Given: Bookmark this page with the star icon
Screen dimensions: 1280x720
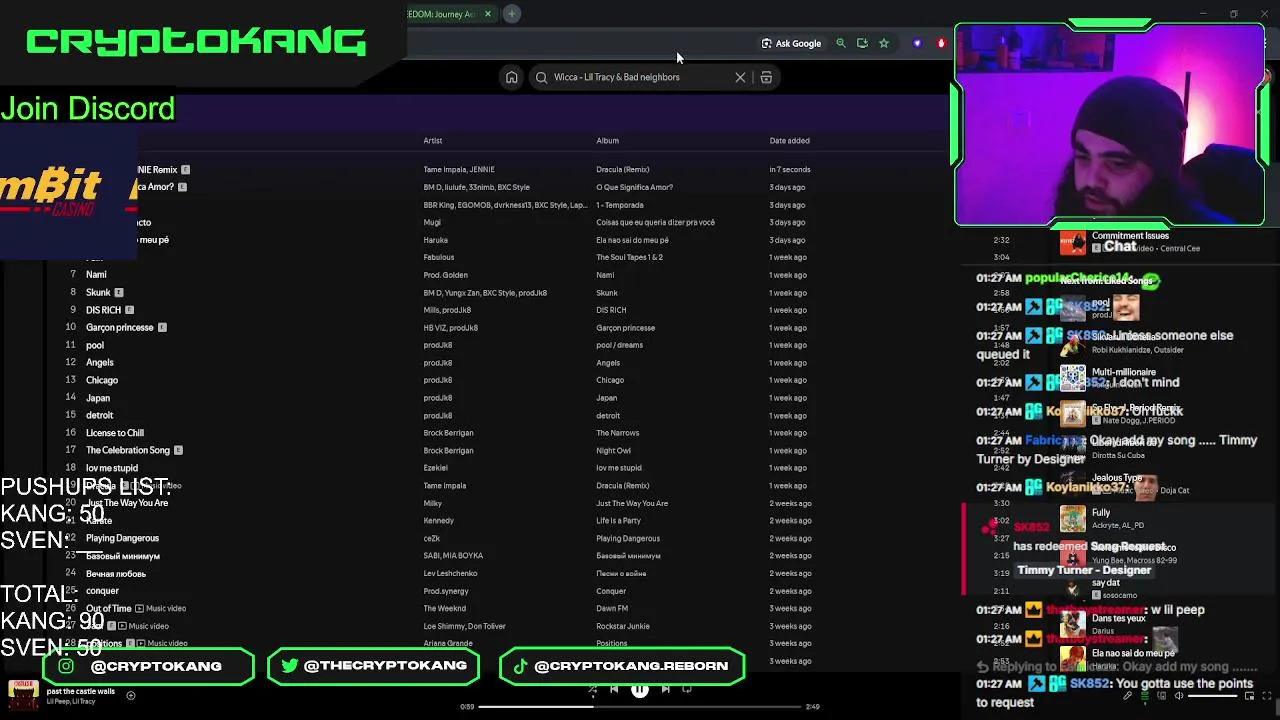Looking at the screenshot, I should coord(884,43).
